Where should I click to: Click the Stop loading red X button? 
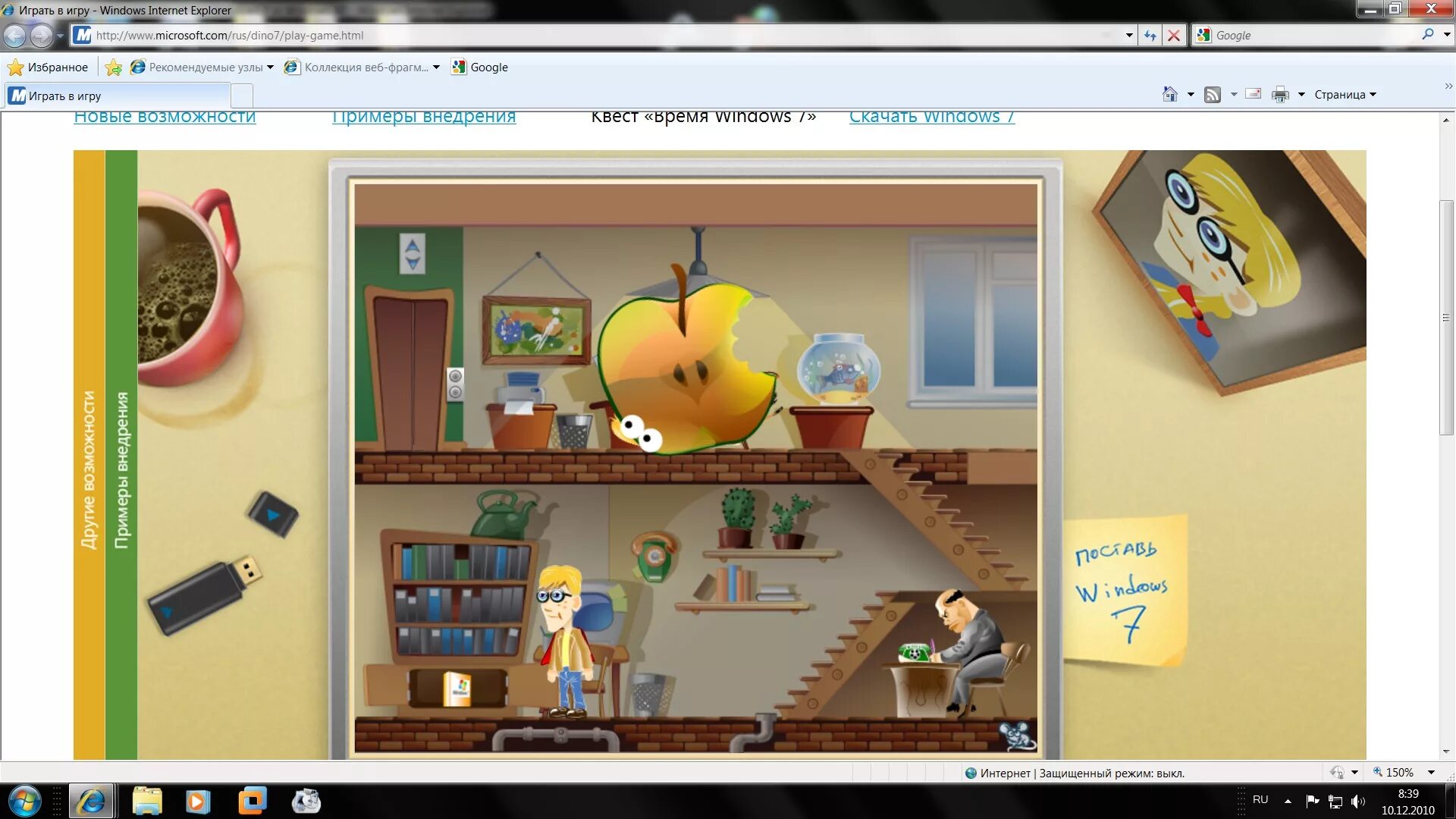(1174, 36)
